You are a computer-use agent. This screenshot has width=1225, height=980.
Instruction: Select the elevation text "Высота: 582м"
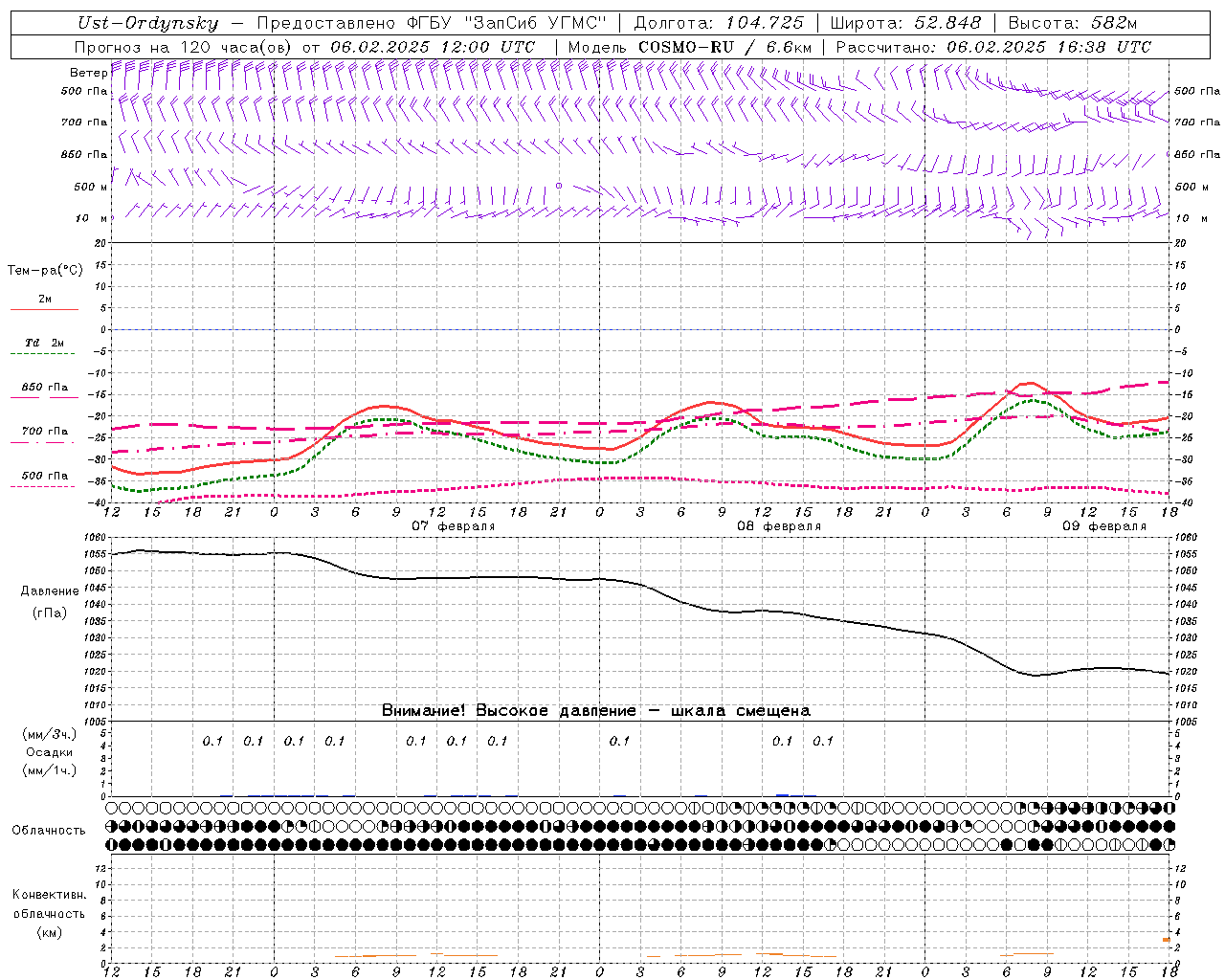(1073, 23)
